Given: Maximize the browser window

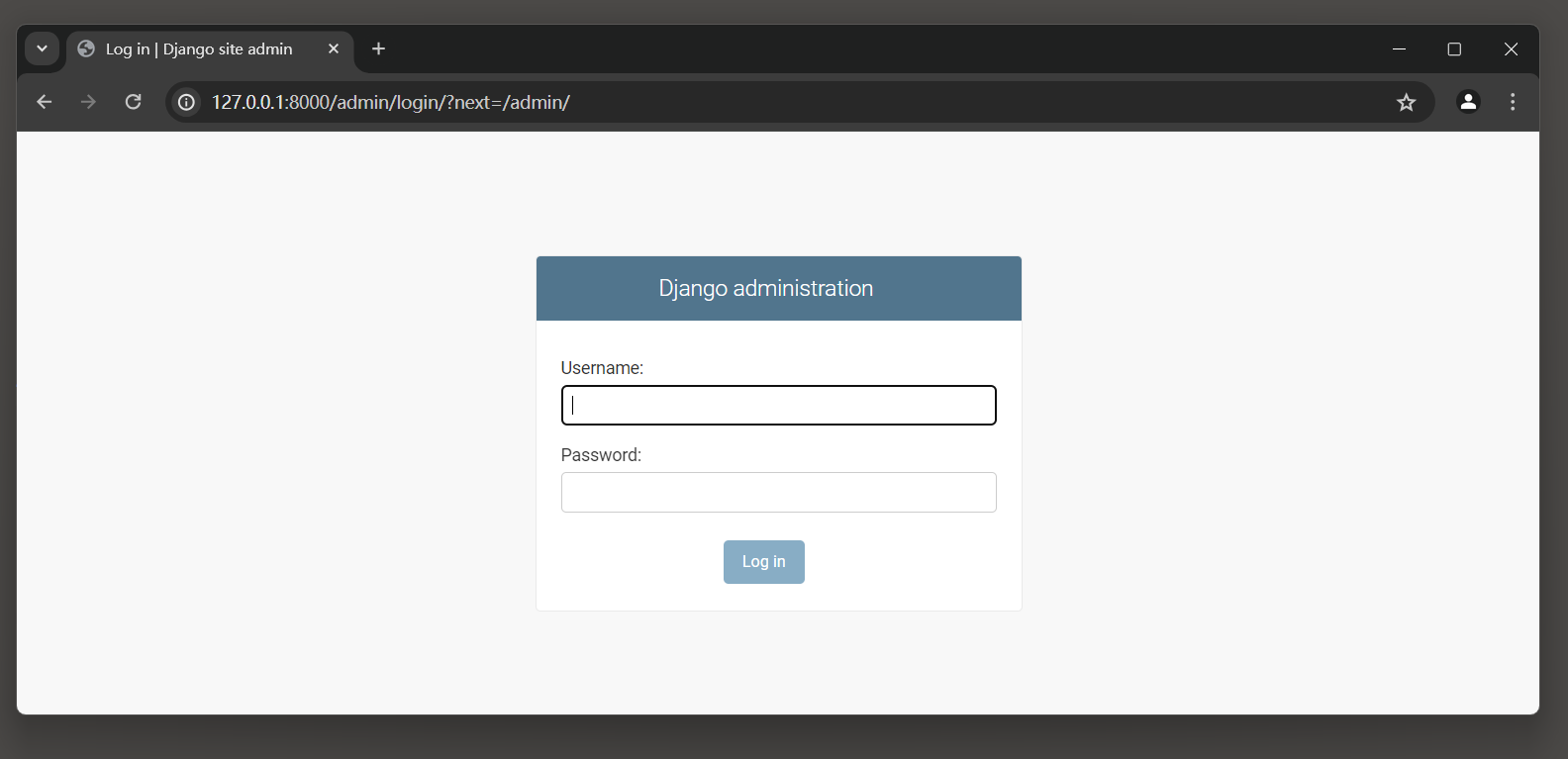Looking at the screenshot, I should click(1454, 48).
